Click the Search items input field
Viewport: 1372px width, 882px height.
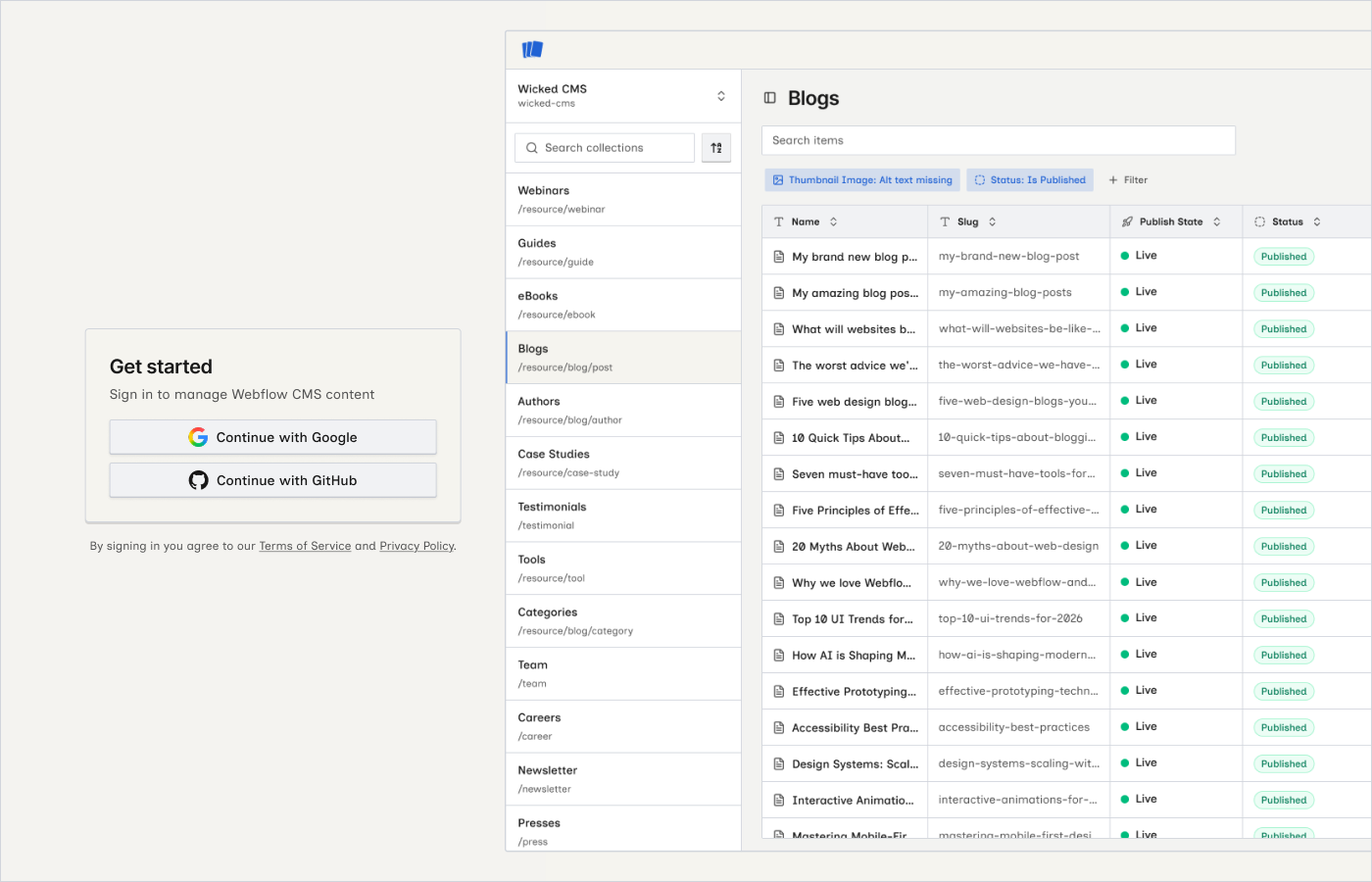tap(999, 140)
